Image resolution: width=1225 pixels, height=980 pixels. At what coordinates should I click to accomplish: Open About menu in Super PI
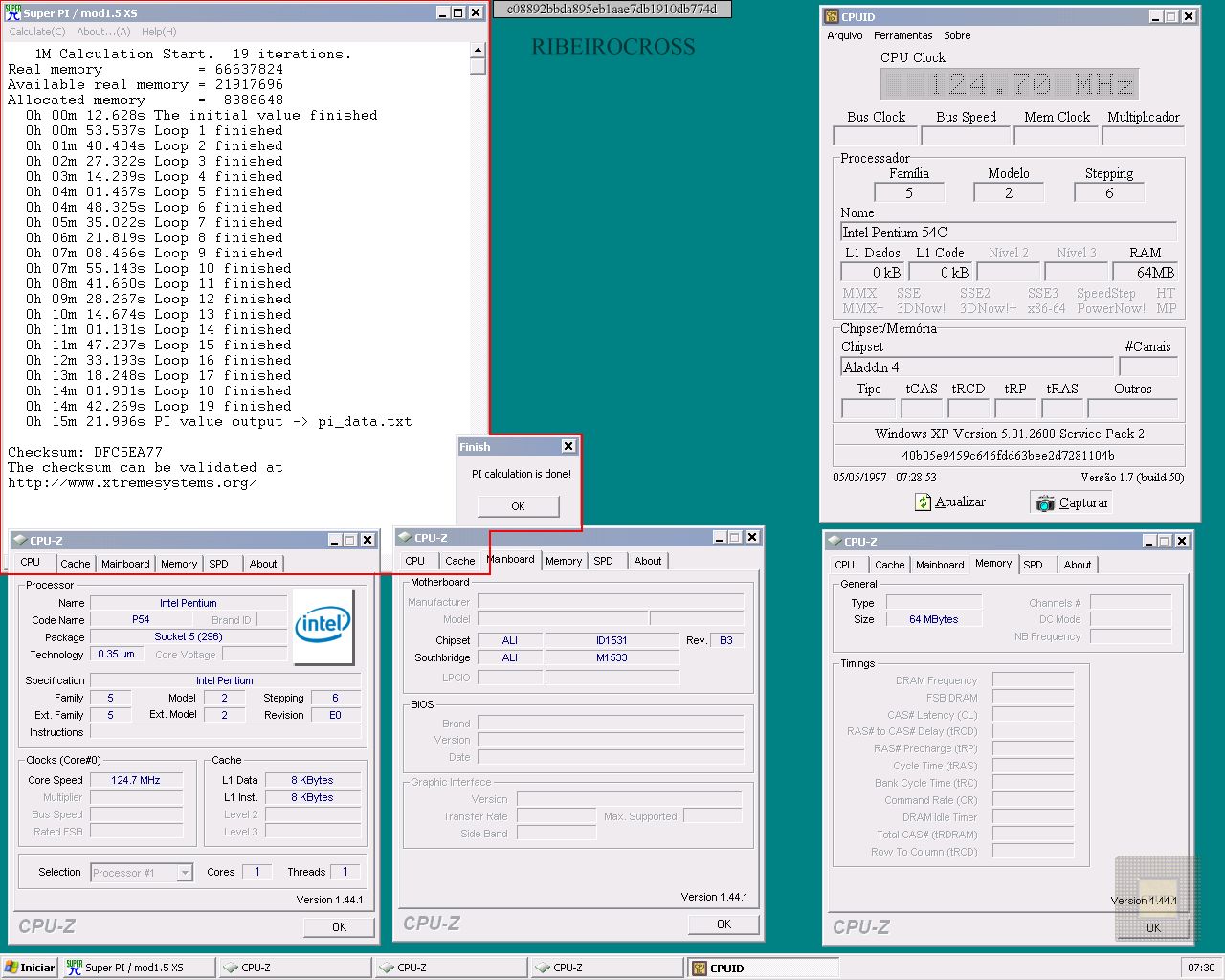(103, 32)
